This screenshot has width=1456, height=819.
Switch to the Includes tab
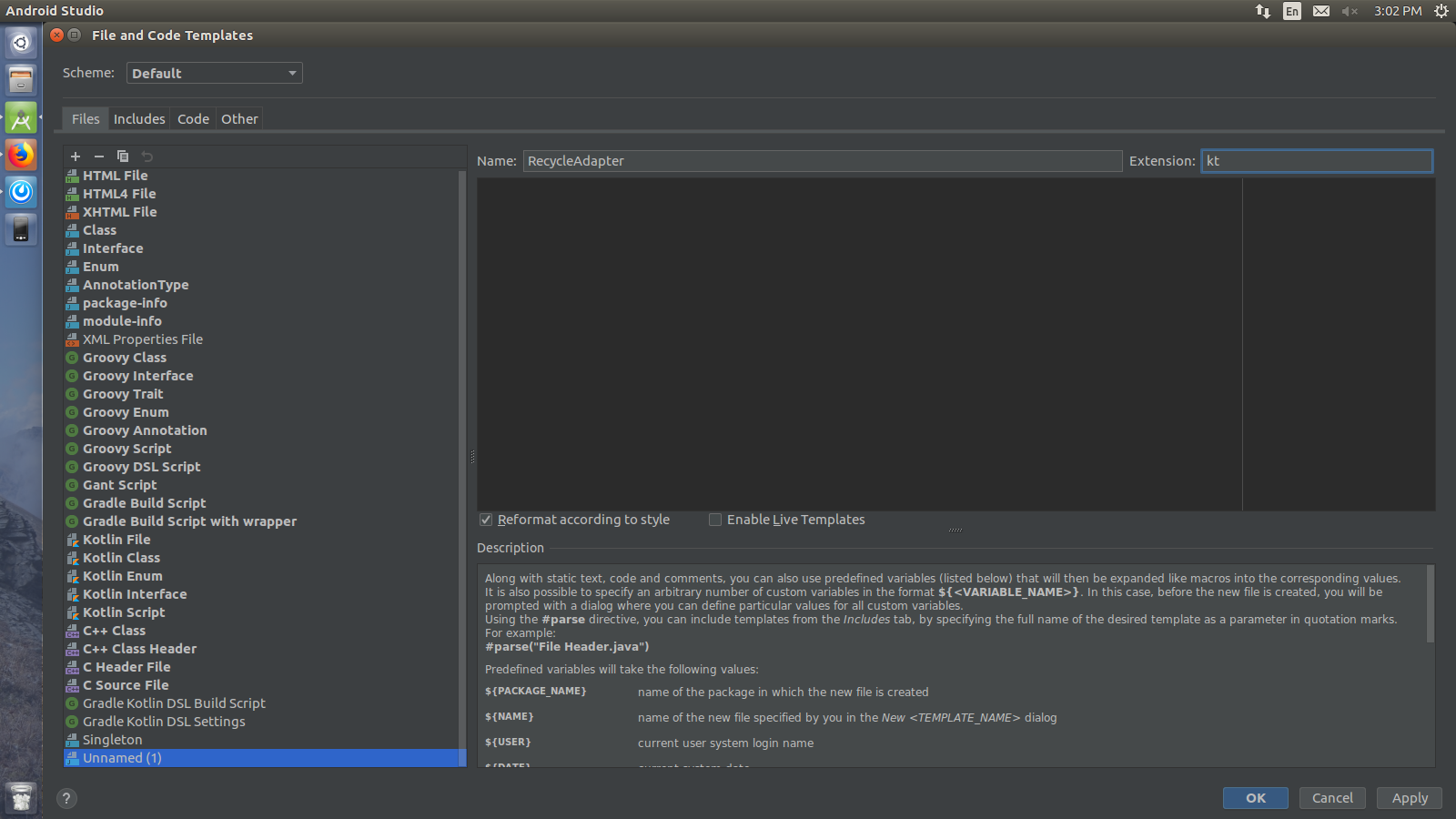point(139,119)
